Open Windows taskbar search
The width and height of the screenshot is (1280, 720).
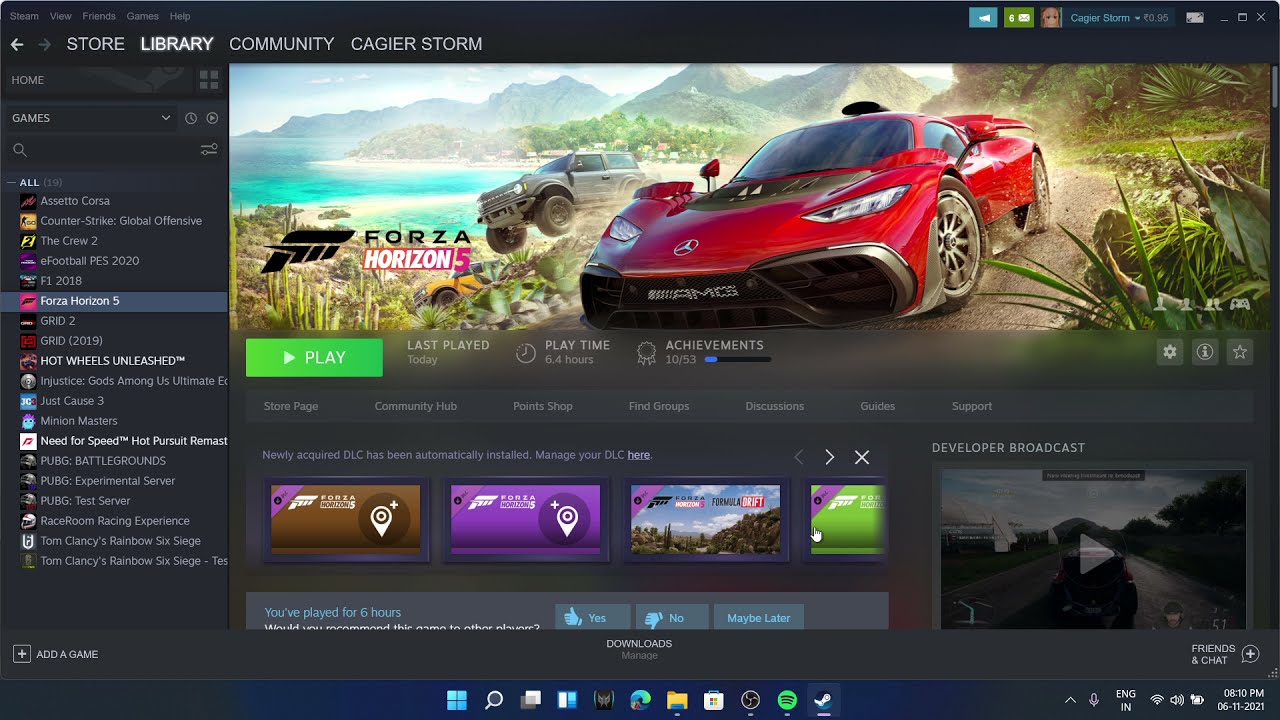point(494,700)
